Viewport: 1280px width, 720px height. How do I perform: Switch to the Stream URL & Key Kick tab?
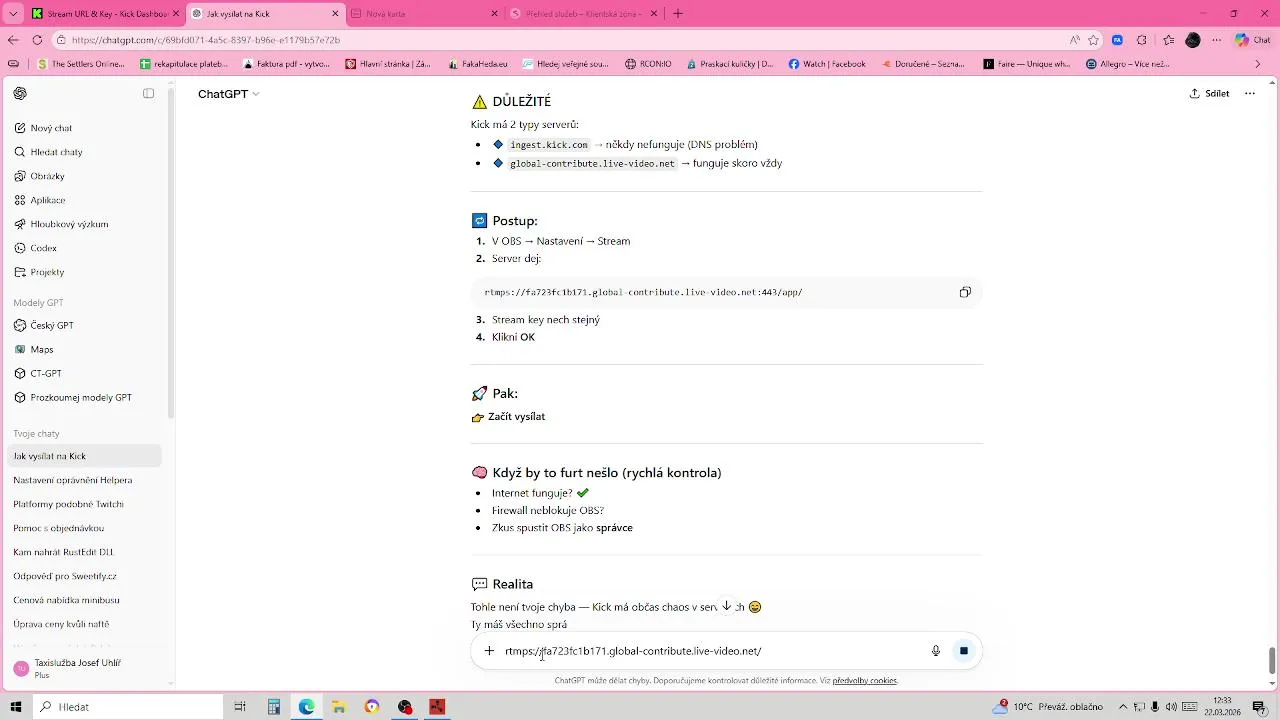[105, 14]
